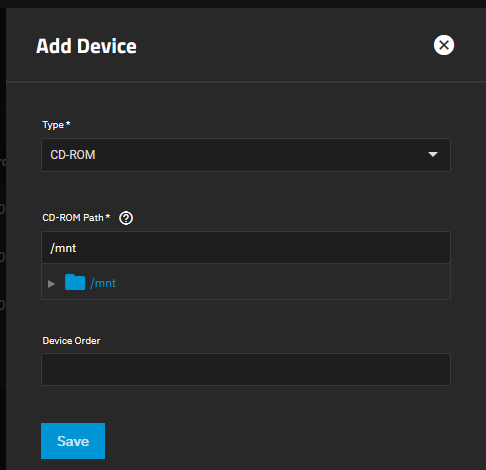Click the blue /mnt folder icon
486x470 pixels.
pos(75,282)
